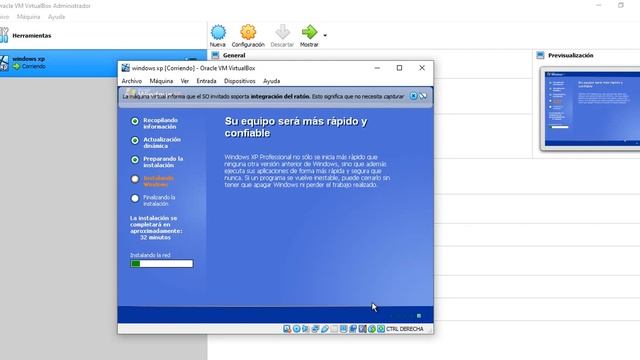This screenshot has width=640, height=360.
Task: Click the processor virtualization status icon
Action: click(362, 329)
